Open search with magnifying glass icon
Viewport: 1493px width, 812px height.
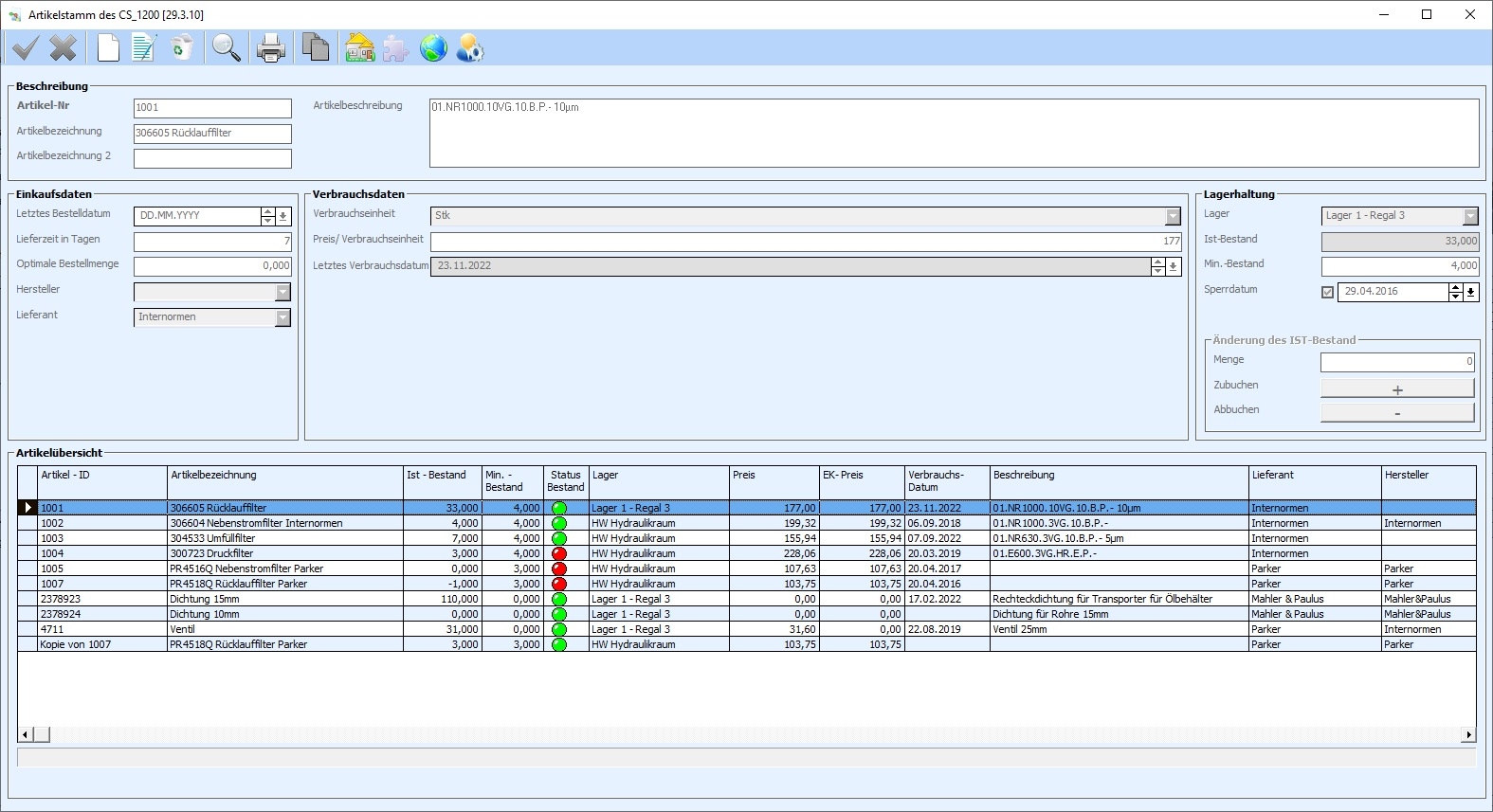[x=227, y=47]
